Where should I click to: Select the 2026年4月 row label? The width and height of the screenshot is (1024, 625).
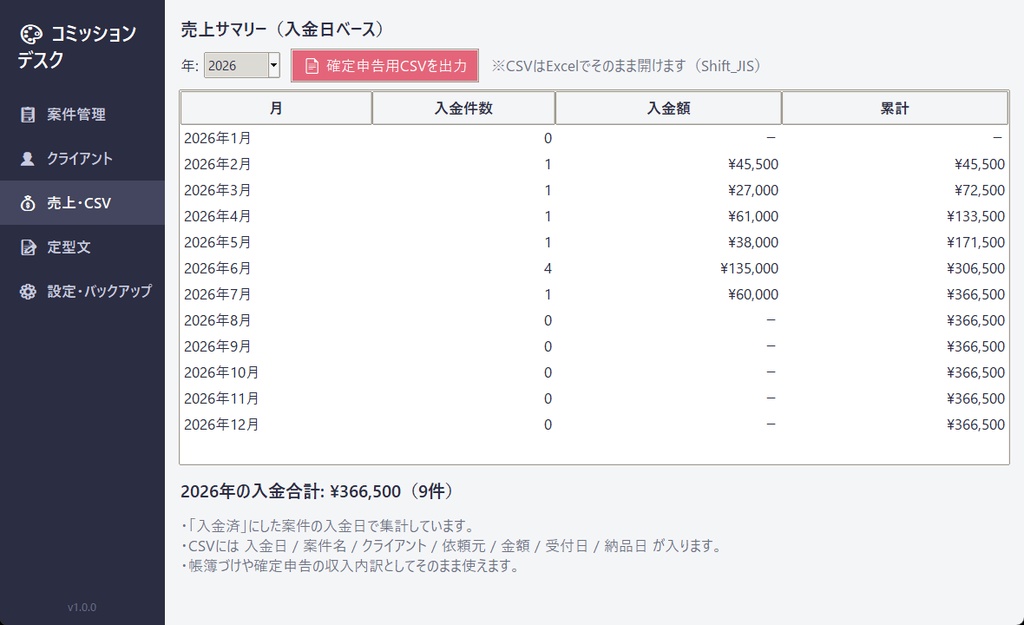(x=217, y=216)
